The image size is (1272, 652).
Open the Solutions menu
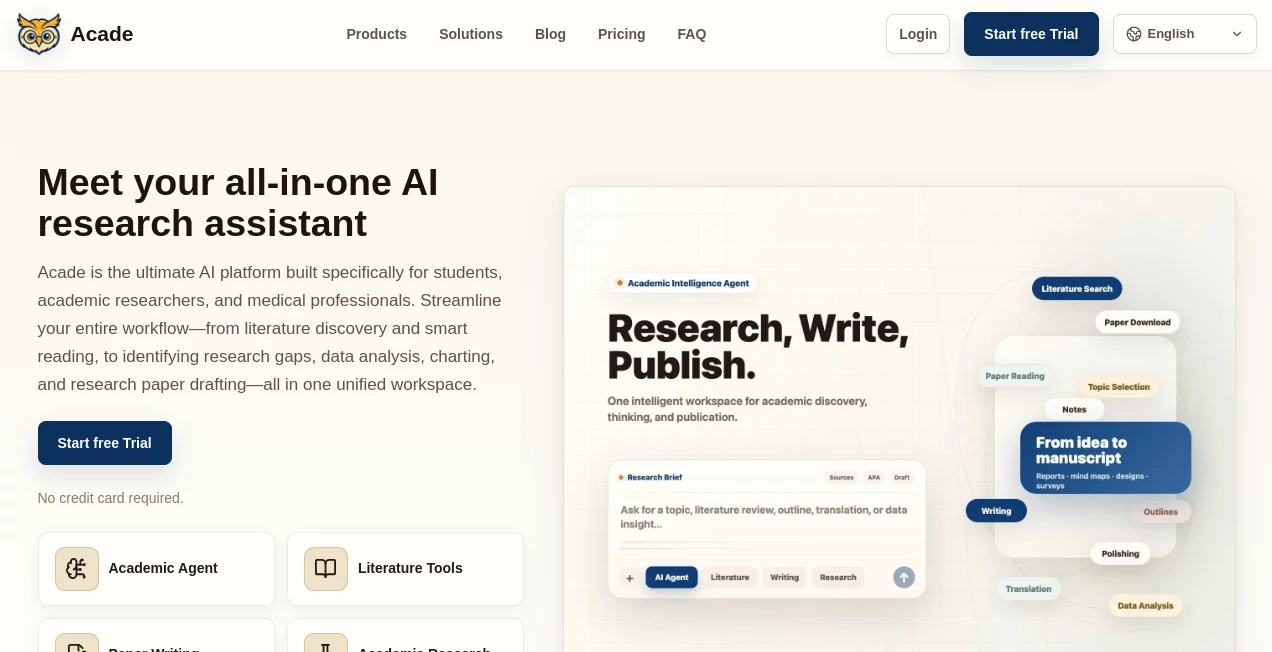[x=471, y=34]
